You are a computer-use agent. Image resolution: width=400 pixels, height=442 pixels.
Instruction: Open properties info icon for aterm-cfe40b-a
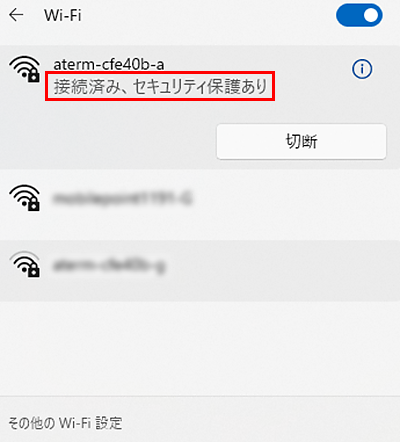tap(362, 69)
